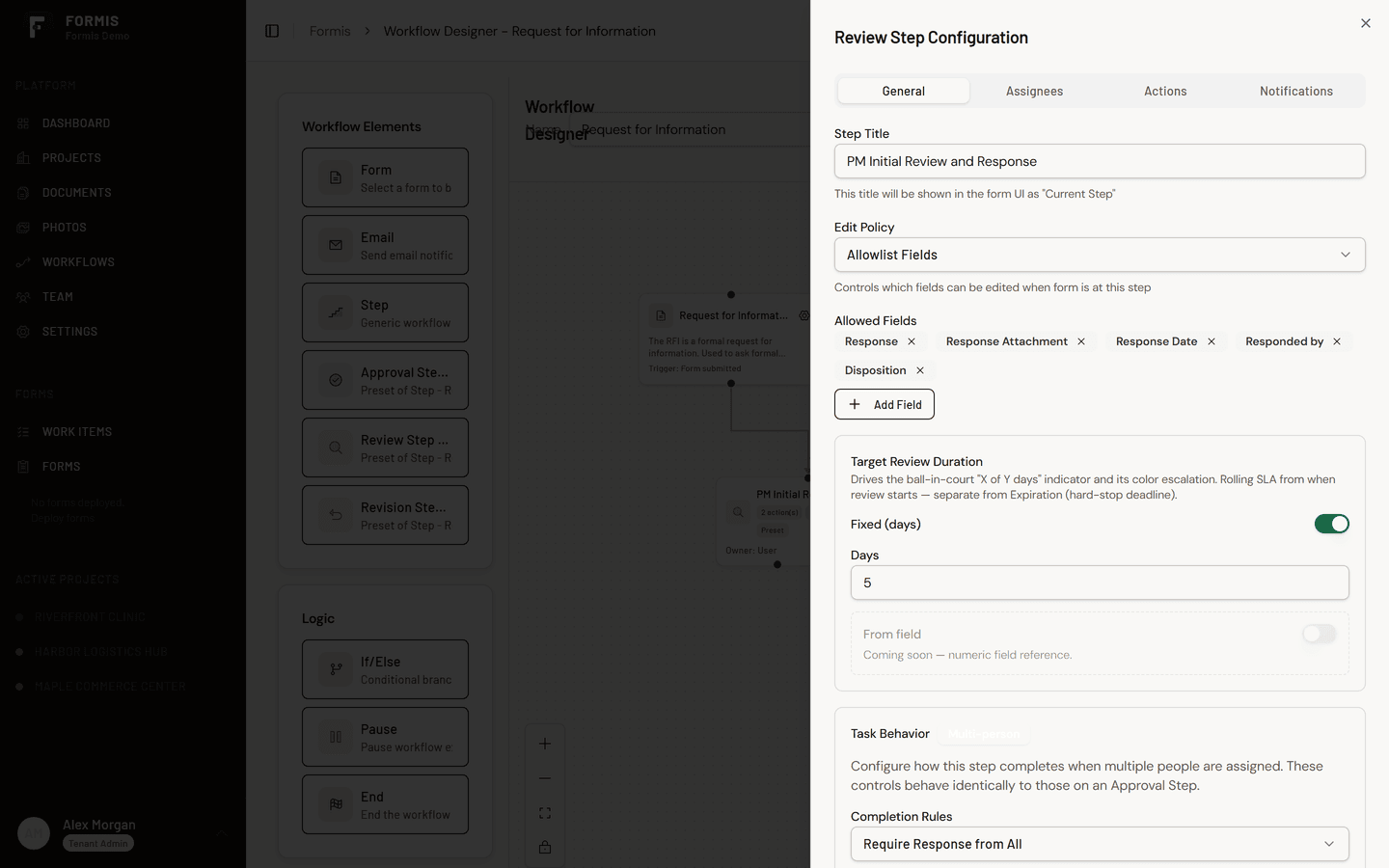The height and width of the screenshot is (868, 1389).
Task: Click the Pause element icon
Action: click(336, 737)
